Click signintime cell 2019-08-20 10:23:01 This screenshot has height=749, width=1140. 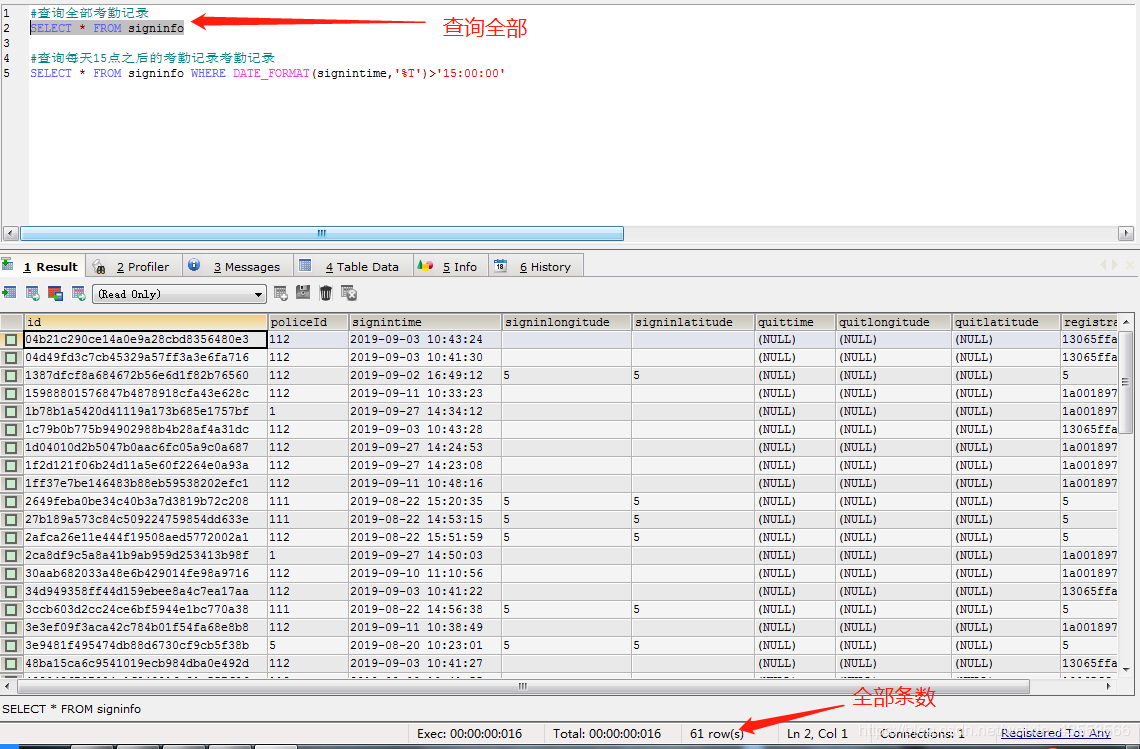pos(425,646)
